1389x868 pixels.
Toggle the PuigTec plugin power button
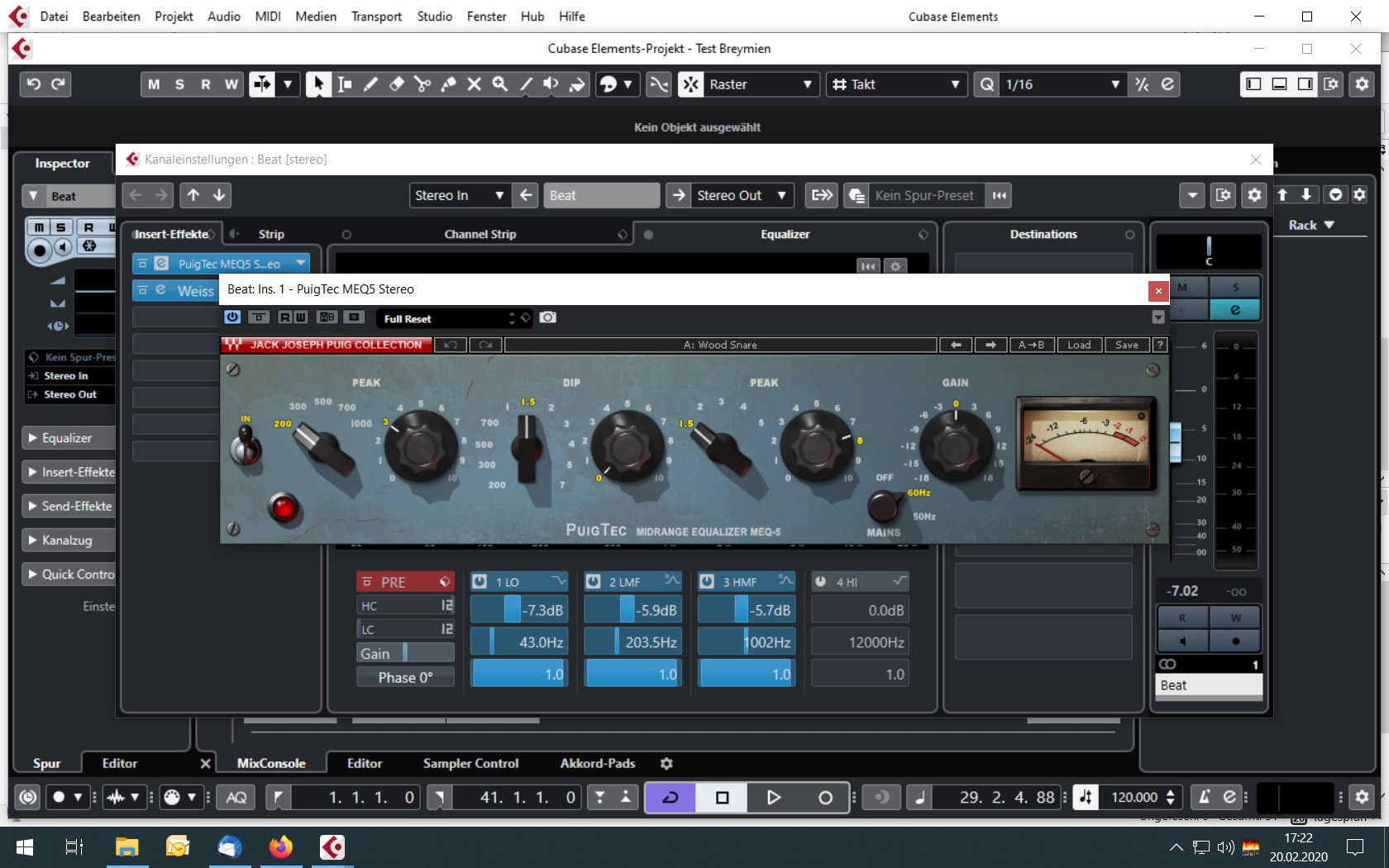coord(232,317)
